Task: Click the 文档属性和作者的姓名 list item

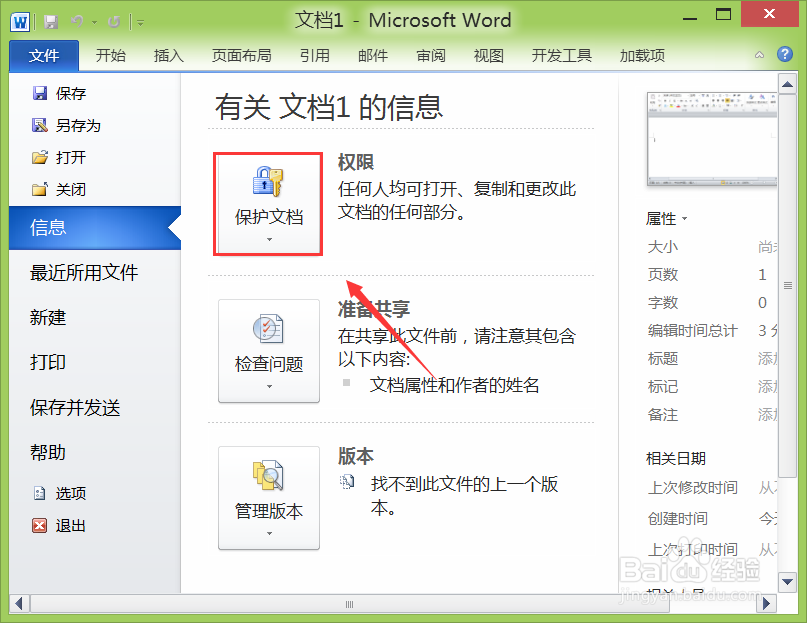Action: coord(454,385)
